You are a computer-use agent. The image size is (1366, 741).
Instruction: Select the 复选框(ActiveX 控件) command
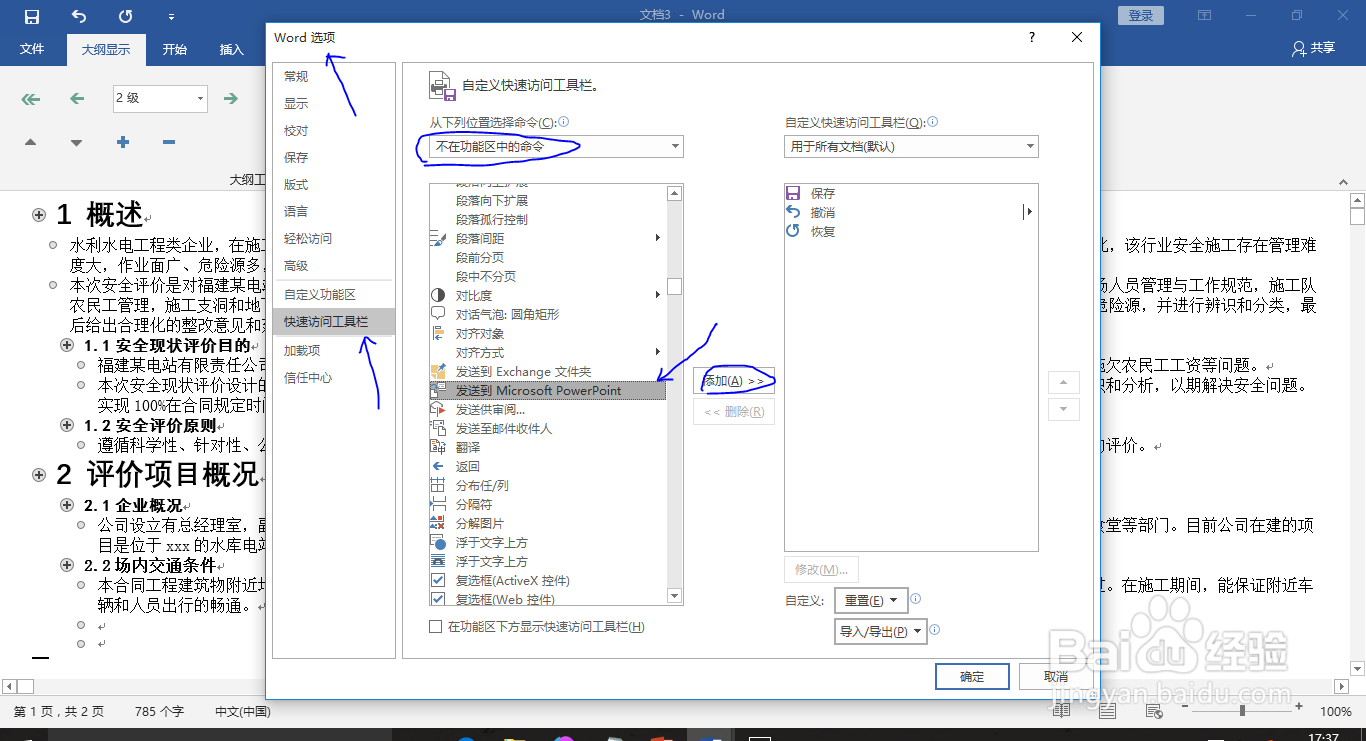pyautogui.click(x=547, y=580)
